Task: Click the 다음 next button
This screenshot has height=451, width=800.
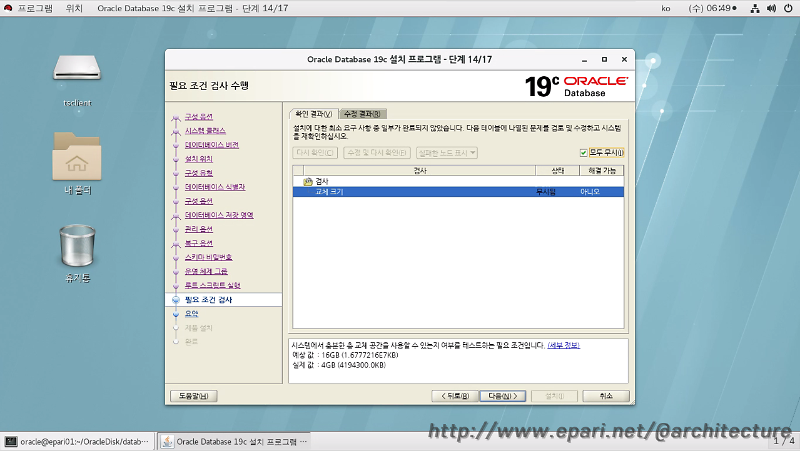Action: click(503, 396)
